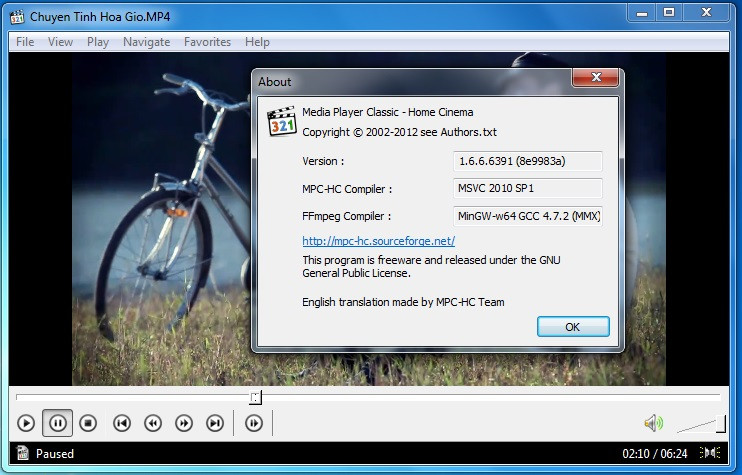Click the file icon in the status bar

(22, 453)
